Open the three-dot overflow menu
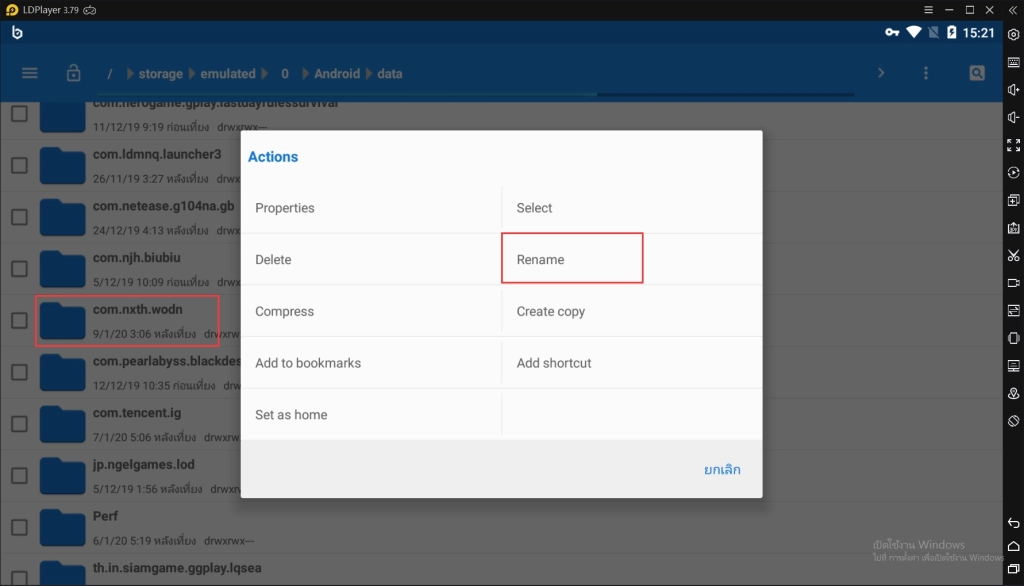 (925, 73)
